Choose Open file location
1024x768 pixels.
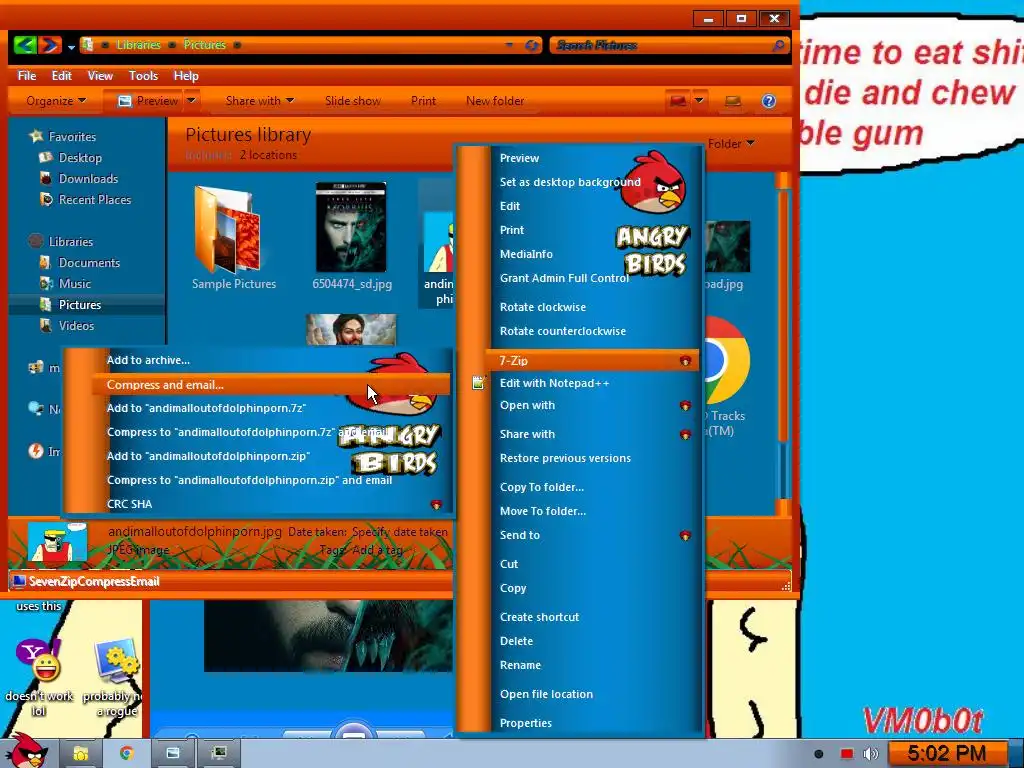pos(546,694)
